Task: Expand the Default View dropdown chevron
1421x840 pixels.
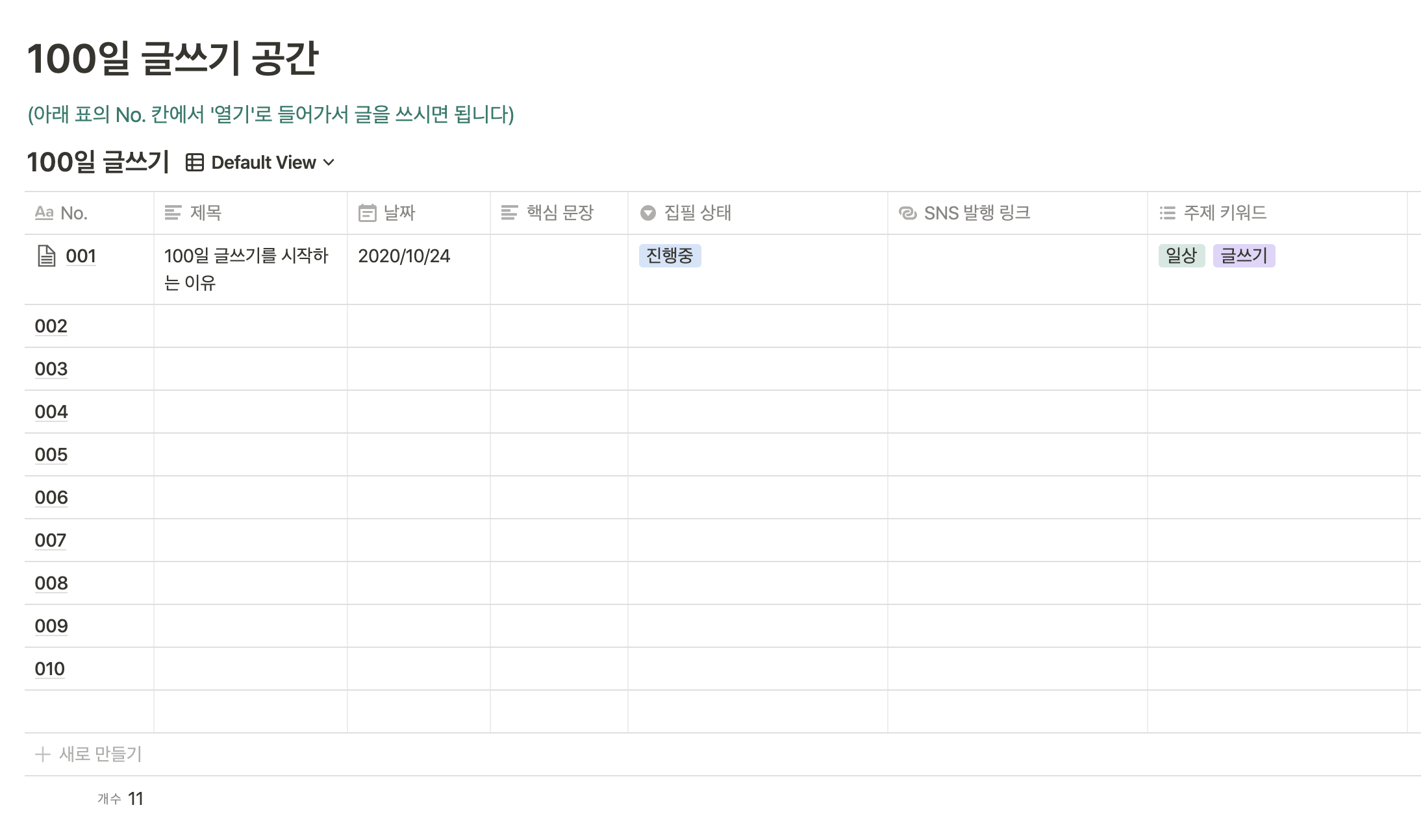Action: point(329,162)
